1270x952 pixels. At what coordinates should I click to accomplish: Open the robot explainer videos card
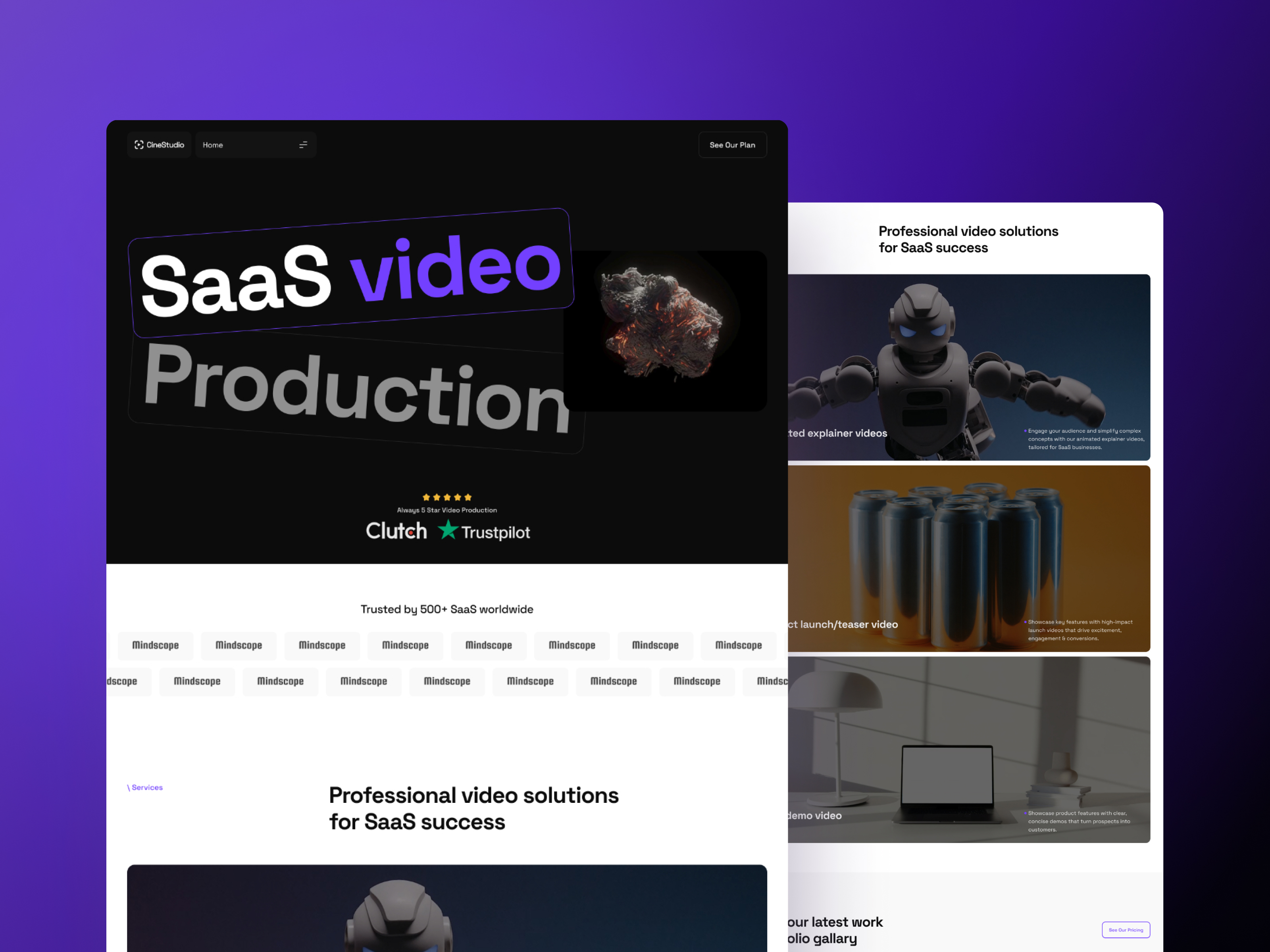point(969,367)
